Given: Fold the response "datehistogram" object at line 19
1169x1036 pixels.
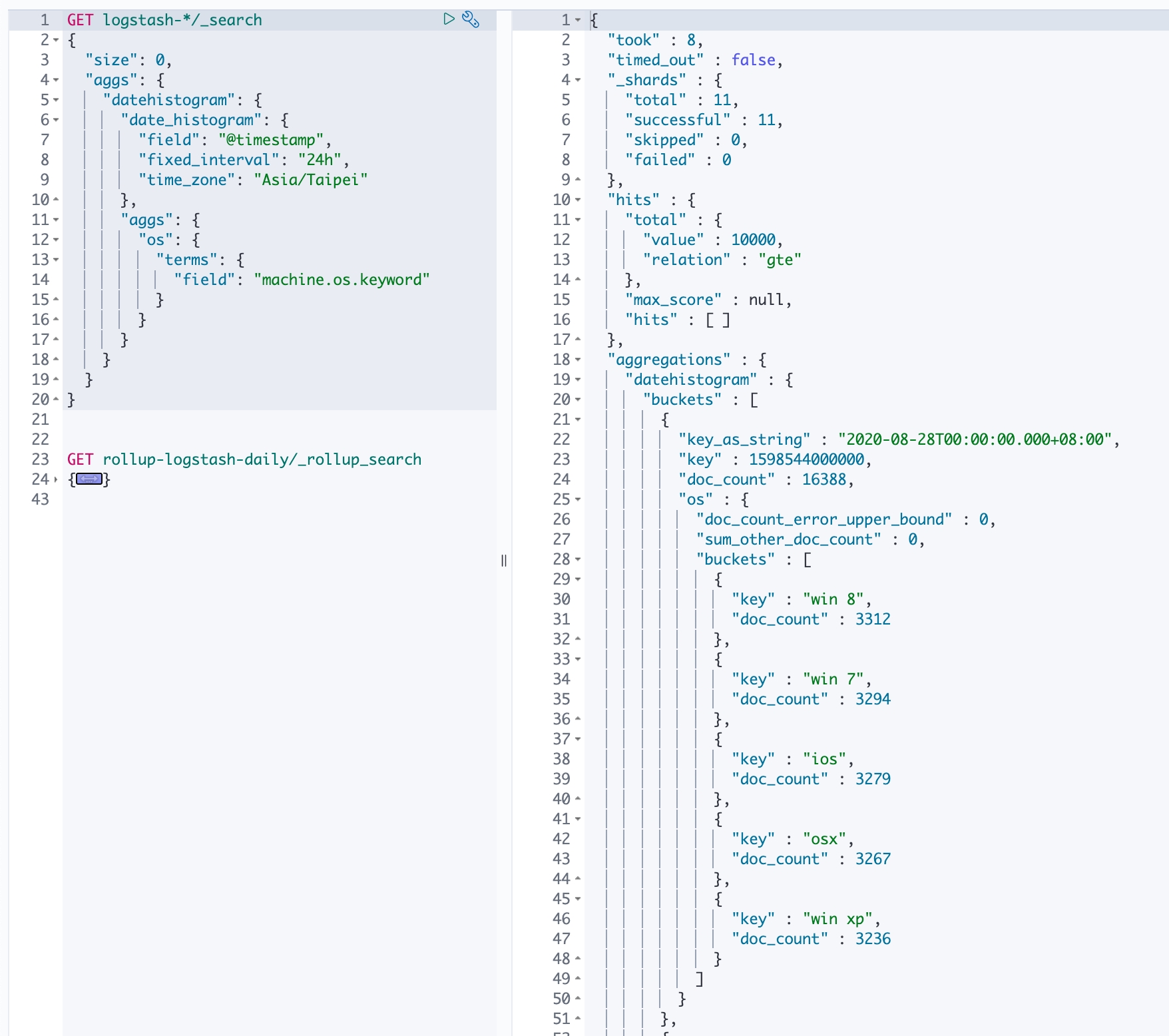Looking at the screenshot, I should pyautogui.click(x=578, y=380).
